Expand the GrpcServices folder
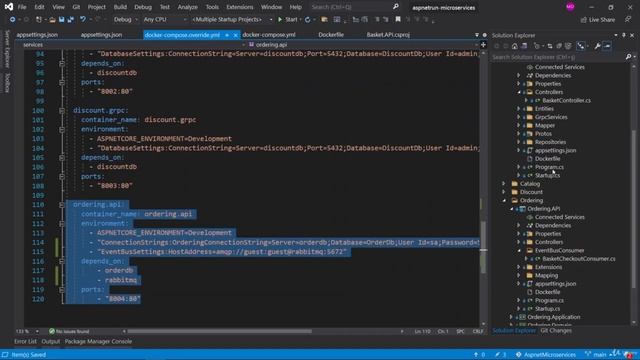The height and width of the screenshot is (360, 640). 519,117
